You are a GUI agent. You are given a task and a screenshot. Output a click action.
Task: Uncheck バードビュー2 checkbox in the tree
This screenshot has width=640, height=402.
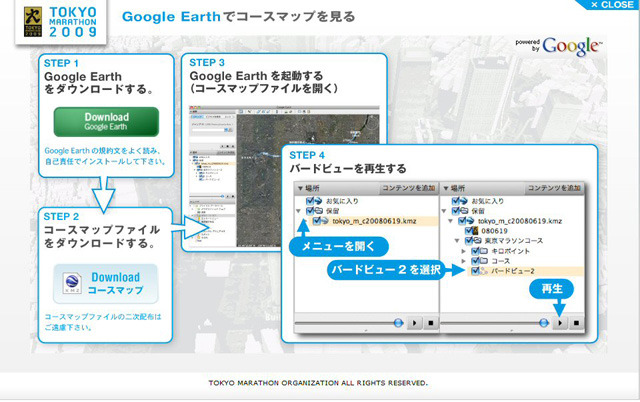tap(475, 271)
